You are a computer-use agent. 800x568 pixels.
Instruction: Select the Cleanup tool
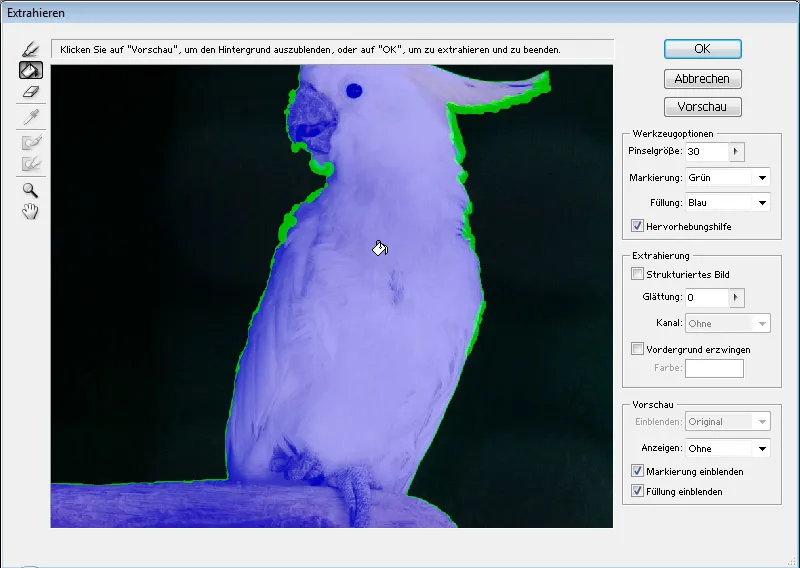point(31,142)
